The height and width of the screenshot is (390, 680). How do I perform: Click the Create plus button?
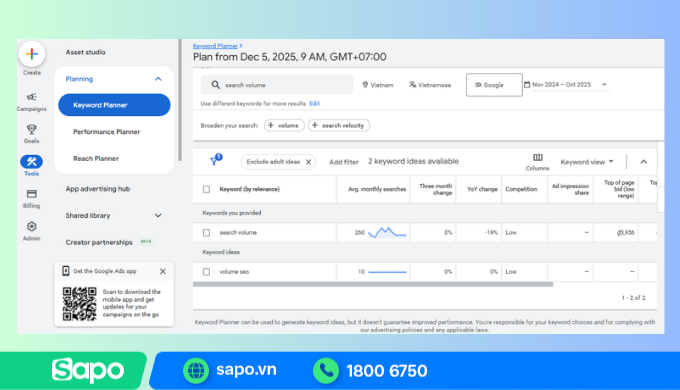click(x=32, y=54)
